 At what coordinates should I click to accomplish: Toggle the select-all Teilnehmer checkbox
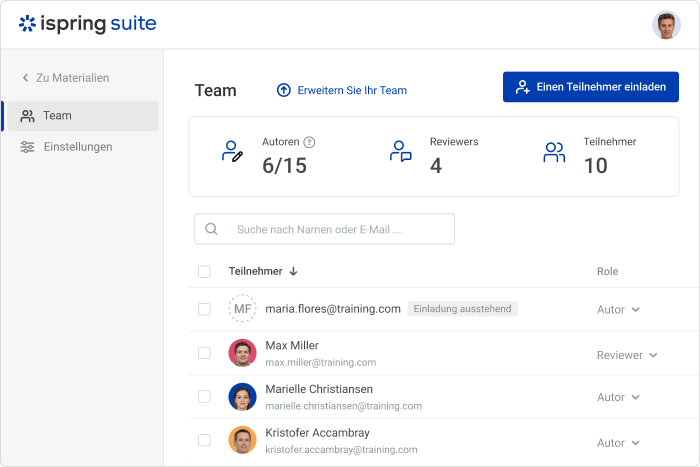pos(204,271)
